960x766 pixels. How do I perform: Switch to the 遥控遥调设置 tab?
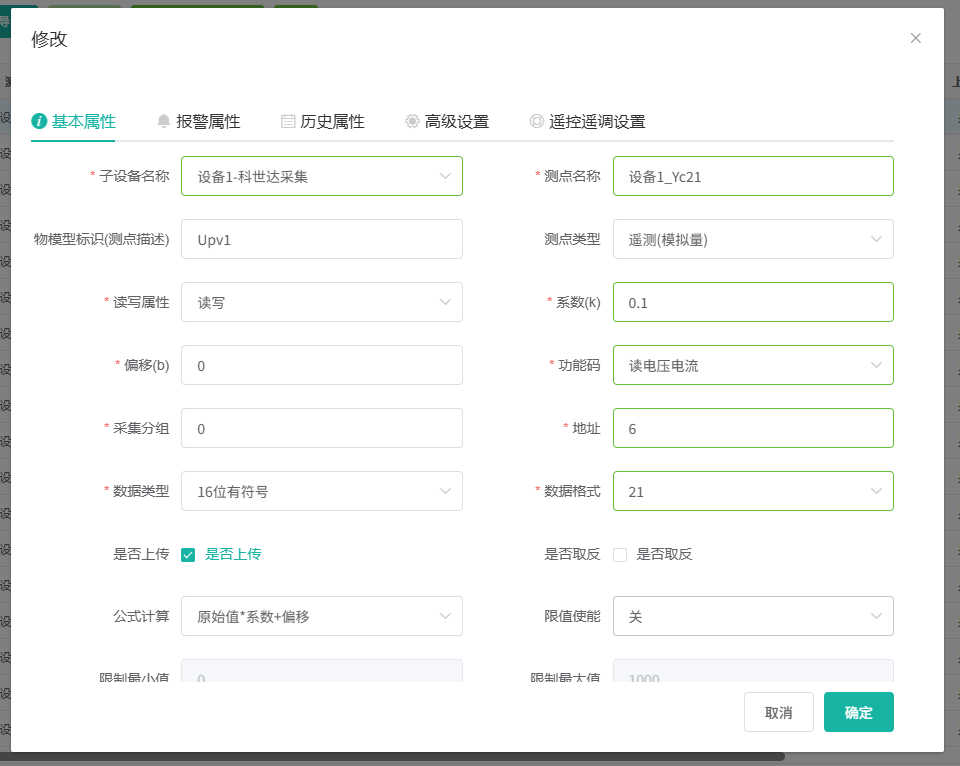596,122
